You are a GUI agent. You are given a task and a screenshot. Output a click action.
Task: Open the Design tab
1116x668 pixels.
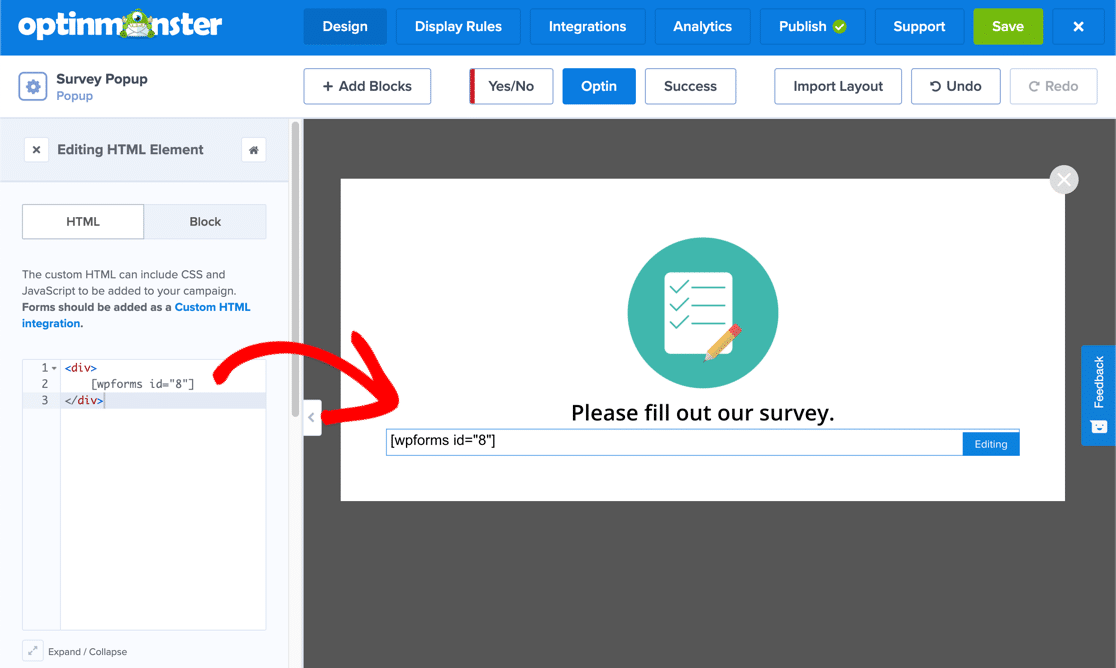pyautogui.click(x=345, y=26)
